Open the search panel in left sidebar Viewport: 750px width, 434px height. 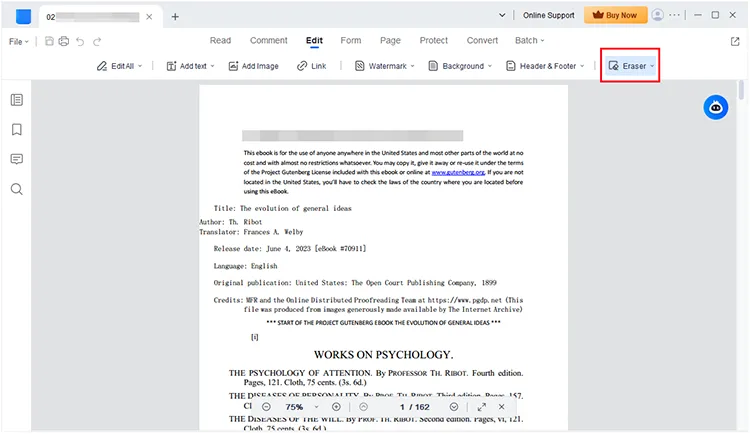point(17,189)
